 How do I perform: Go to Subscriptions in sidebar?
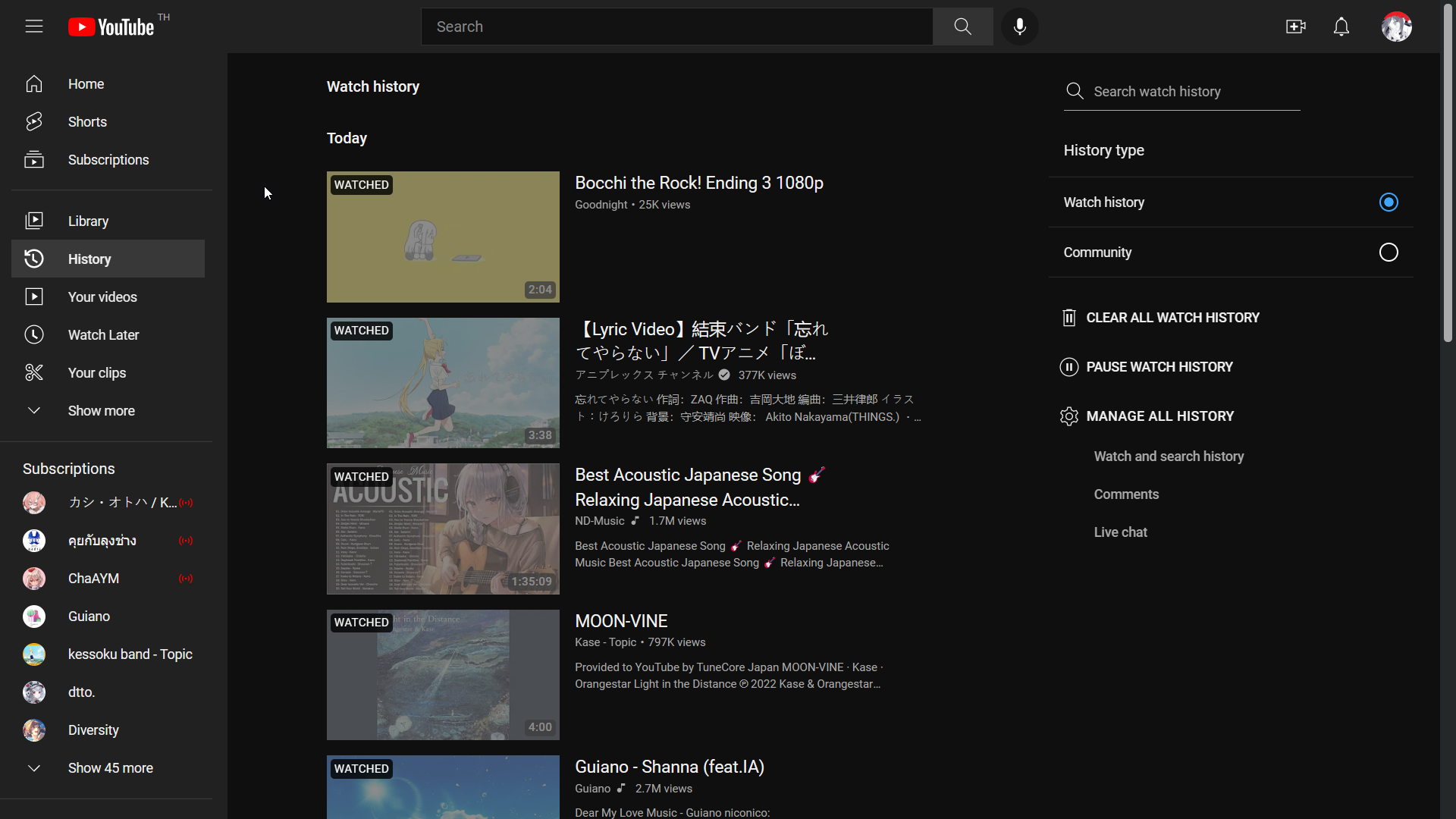108,160
